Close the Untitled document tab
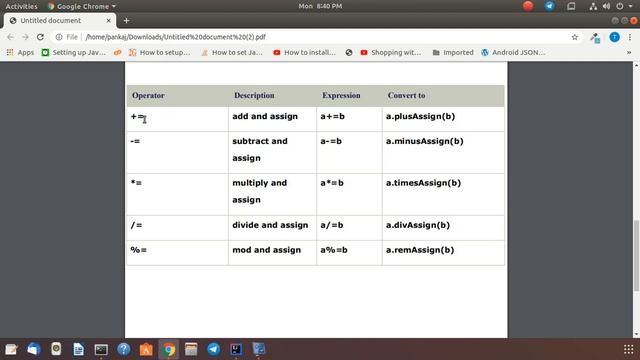This screenshot has width=640, height=360. (x=109, y=20)
